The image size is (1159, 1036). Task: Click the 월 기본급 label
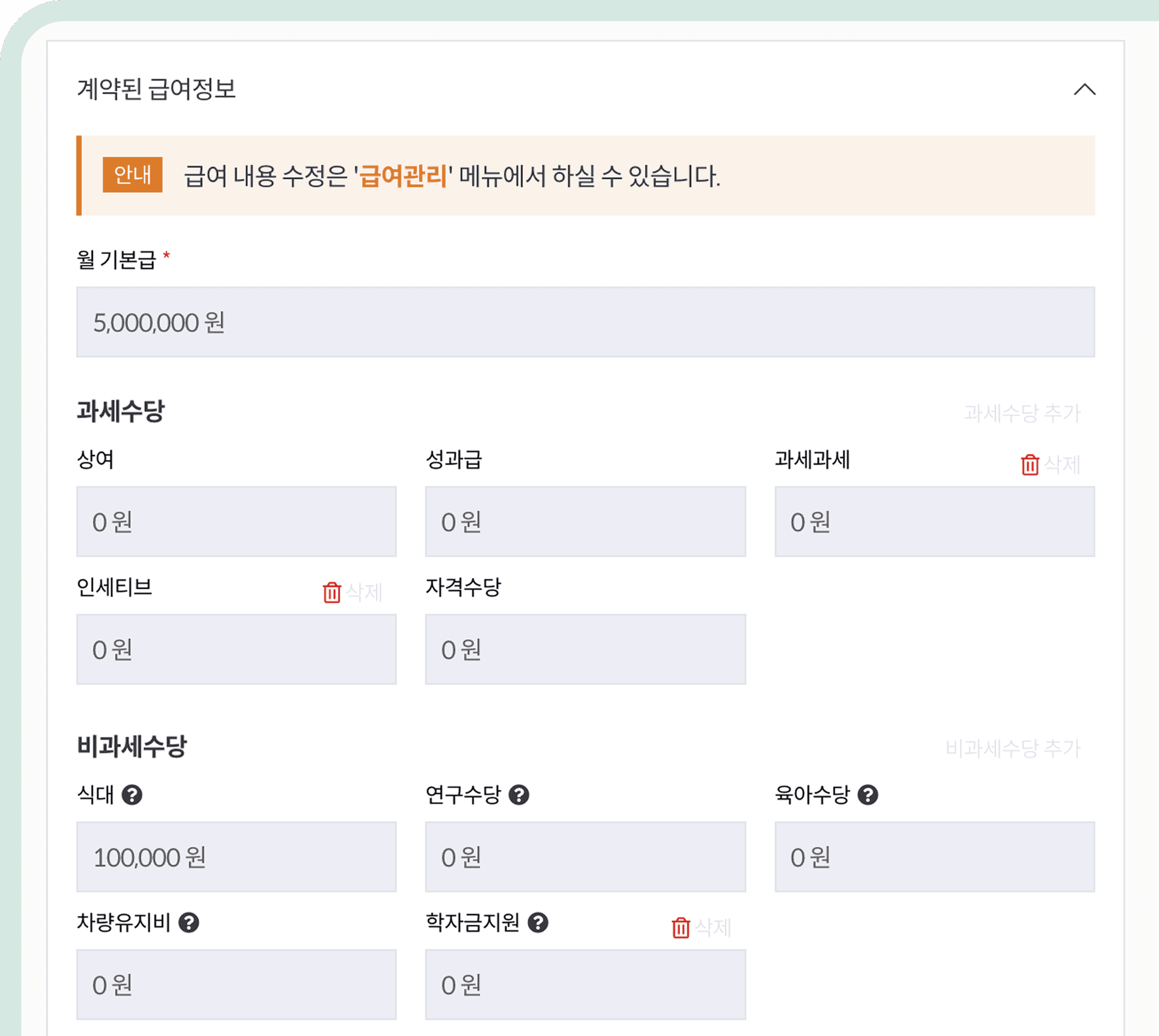(117, 260)
